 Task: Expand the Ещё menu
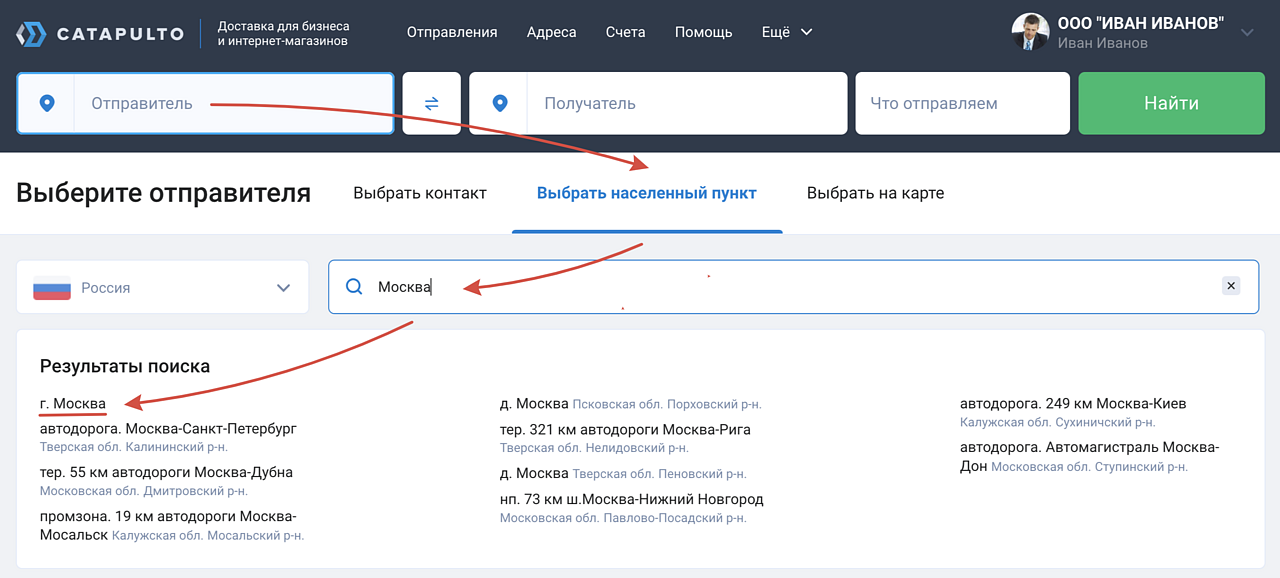786,32
